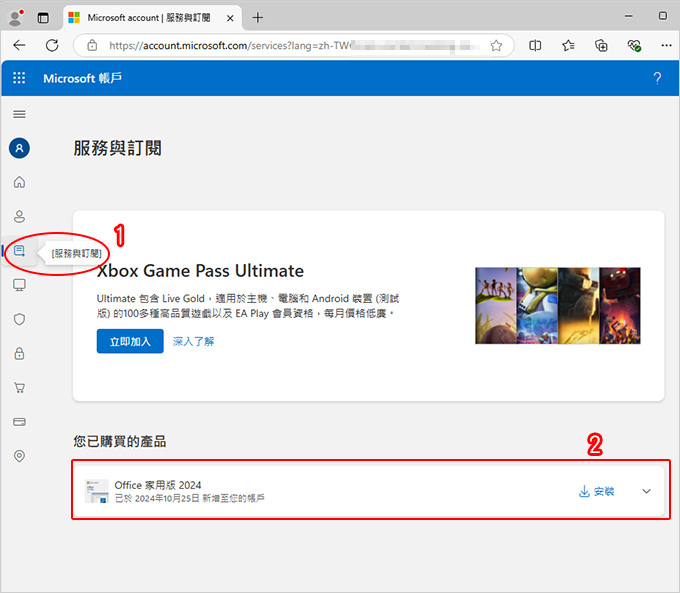This screenshot has width=680, height=593.
Task: Click the 立即加入 button
Action: pos(130,341)
